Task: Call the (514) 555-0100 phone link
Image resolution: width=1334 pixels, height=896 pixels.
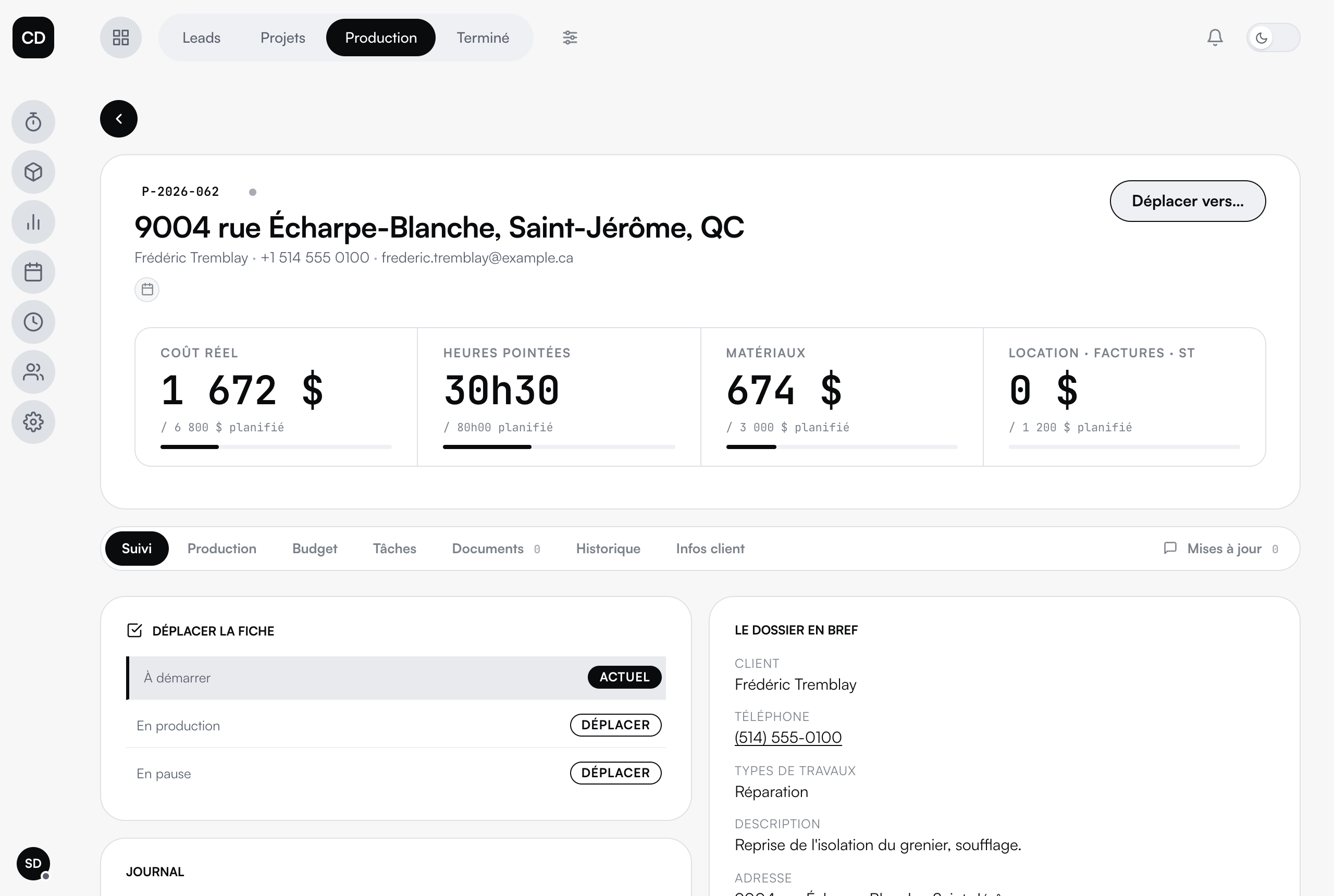Action: 787,737
